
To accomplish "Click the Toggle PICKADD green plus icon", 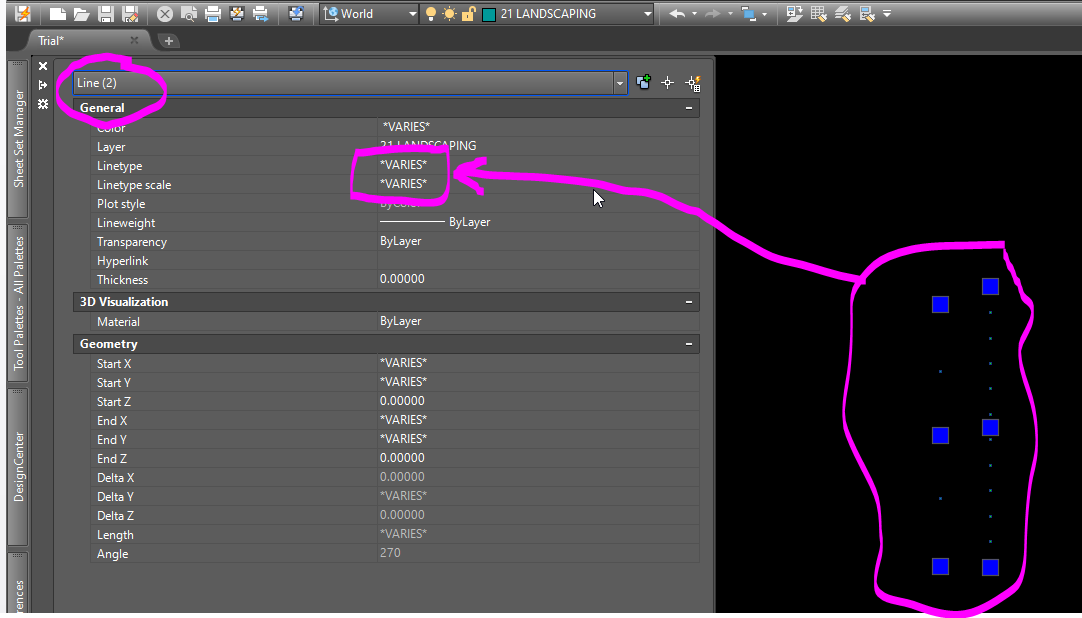I will point(642,82).
